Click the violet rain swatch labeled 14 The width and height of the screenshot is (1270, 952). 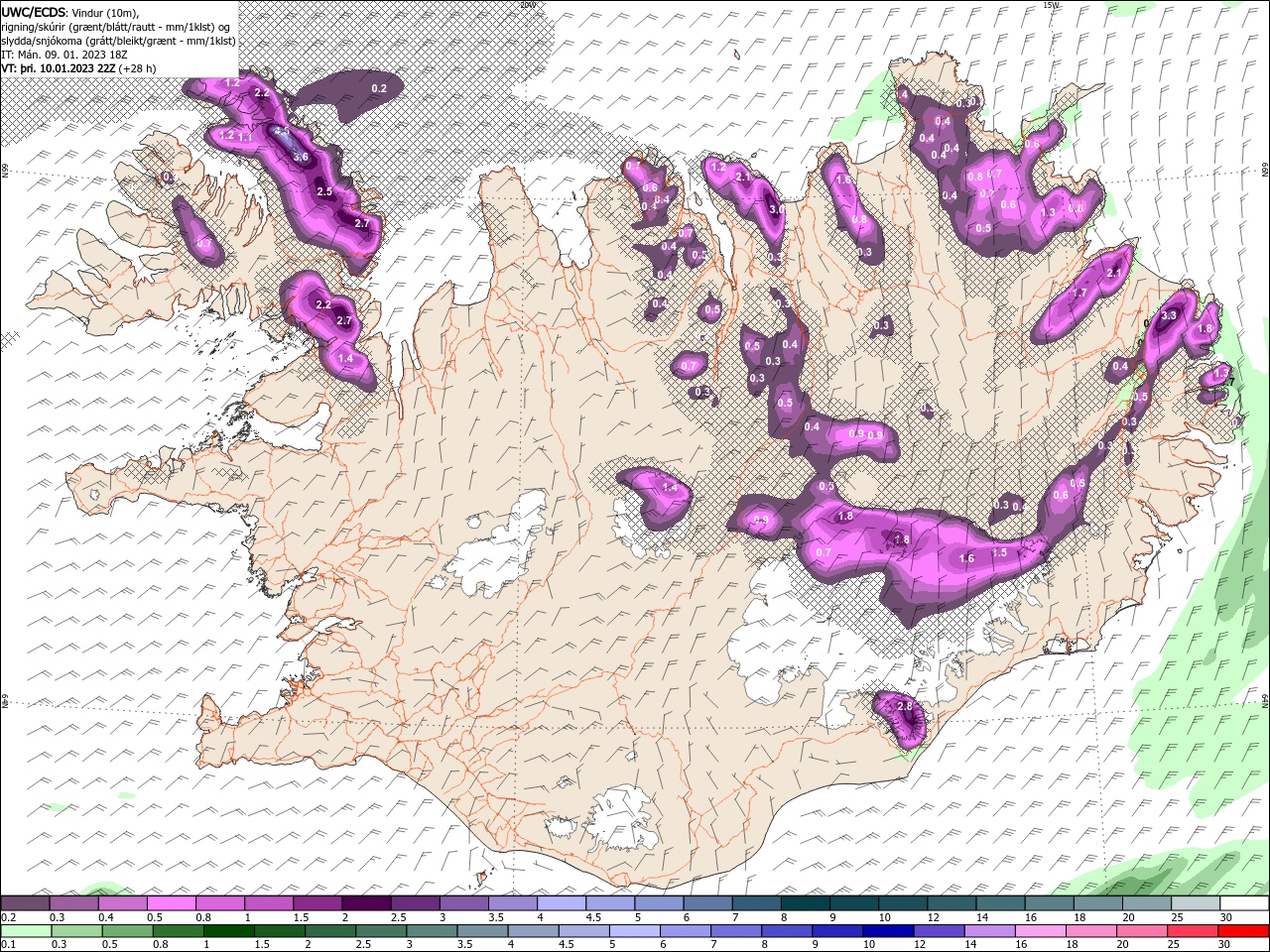(989, 931)
